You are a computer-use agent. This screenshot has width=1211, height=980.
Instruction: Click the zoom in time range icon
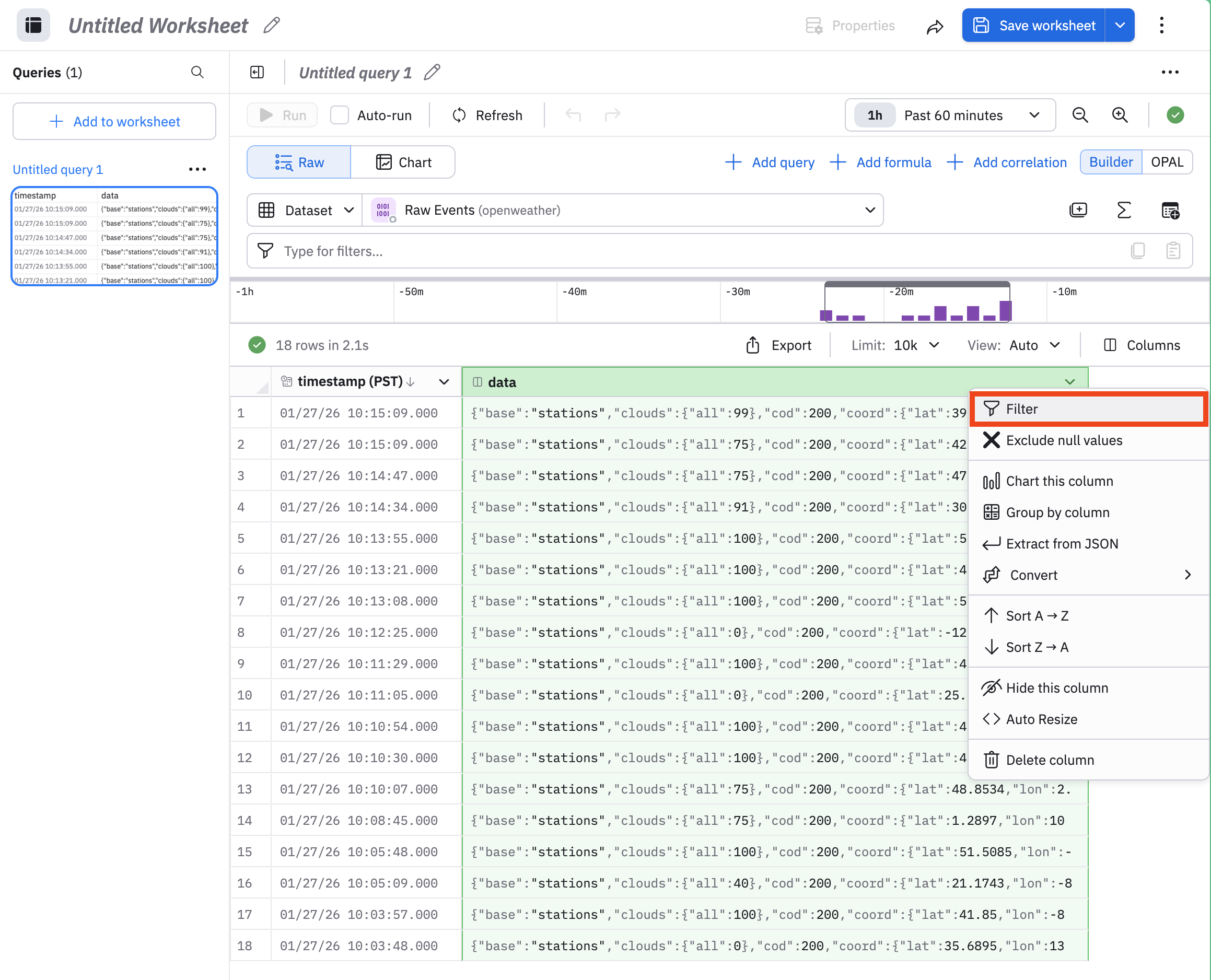(x=1120, y=115)
